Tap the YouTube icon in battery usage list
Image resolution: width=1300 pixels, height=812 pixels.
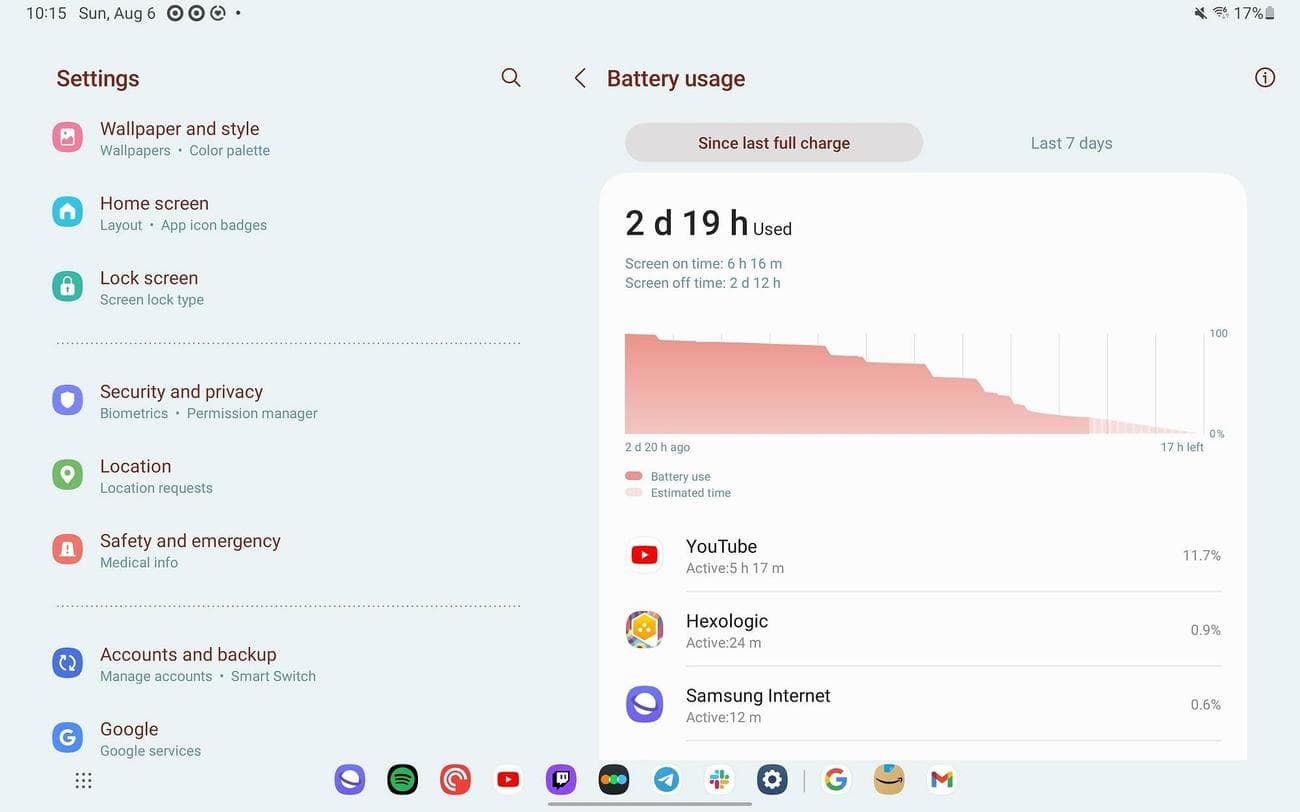(x=644, y=554)
